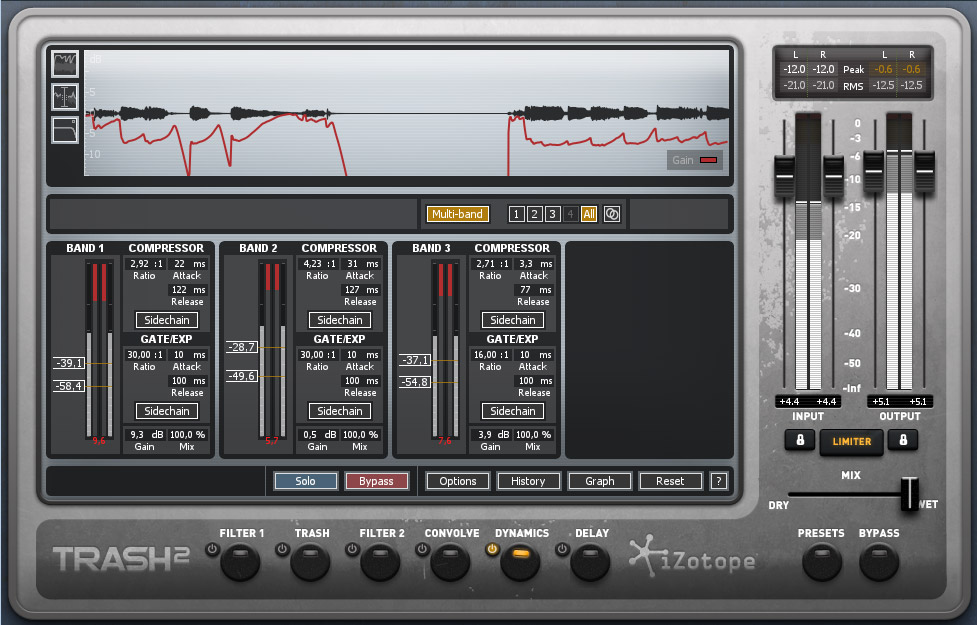The image size is (977, 625).
Task: Open help with the ? icon
Action: coord(718,481)
